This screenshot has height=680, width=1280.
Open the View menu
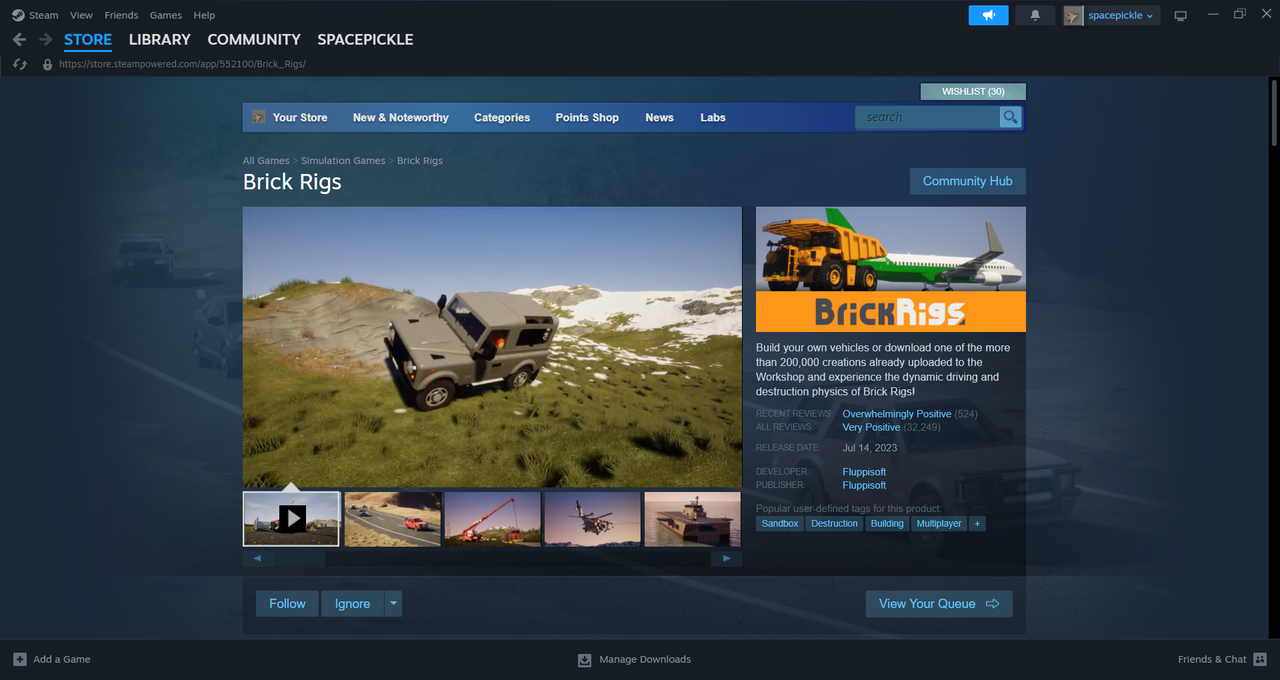click(x=81, y=15)
